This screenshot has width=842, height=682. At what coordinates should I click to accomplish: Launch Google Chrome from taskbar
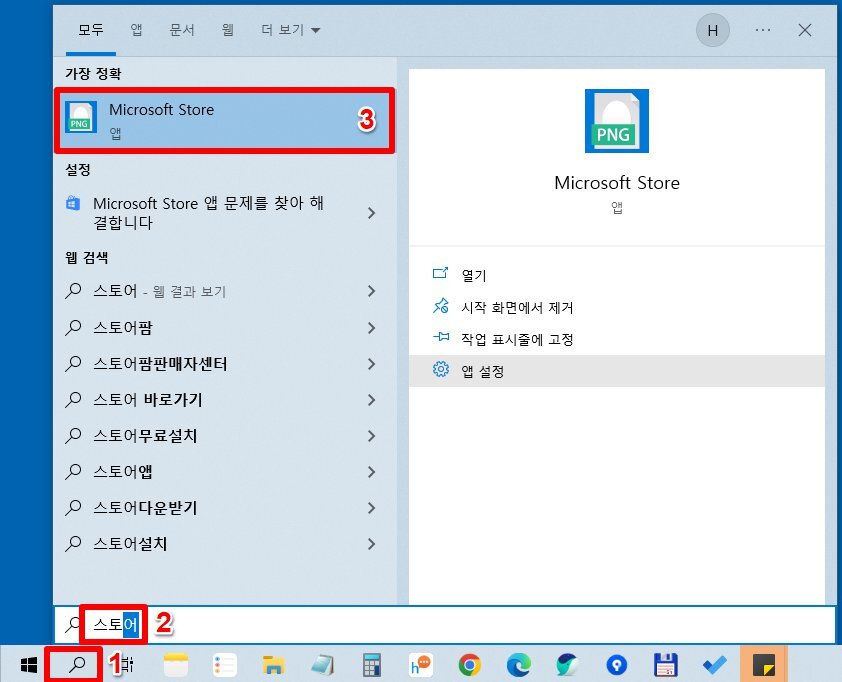pyautogui.click(x=470, y=665)
